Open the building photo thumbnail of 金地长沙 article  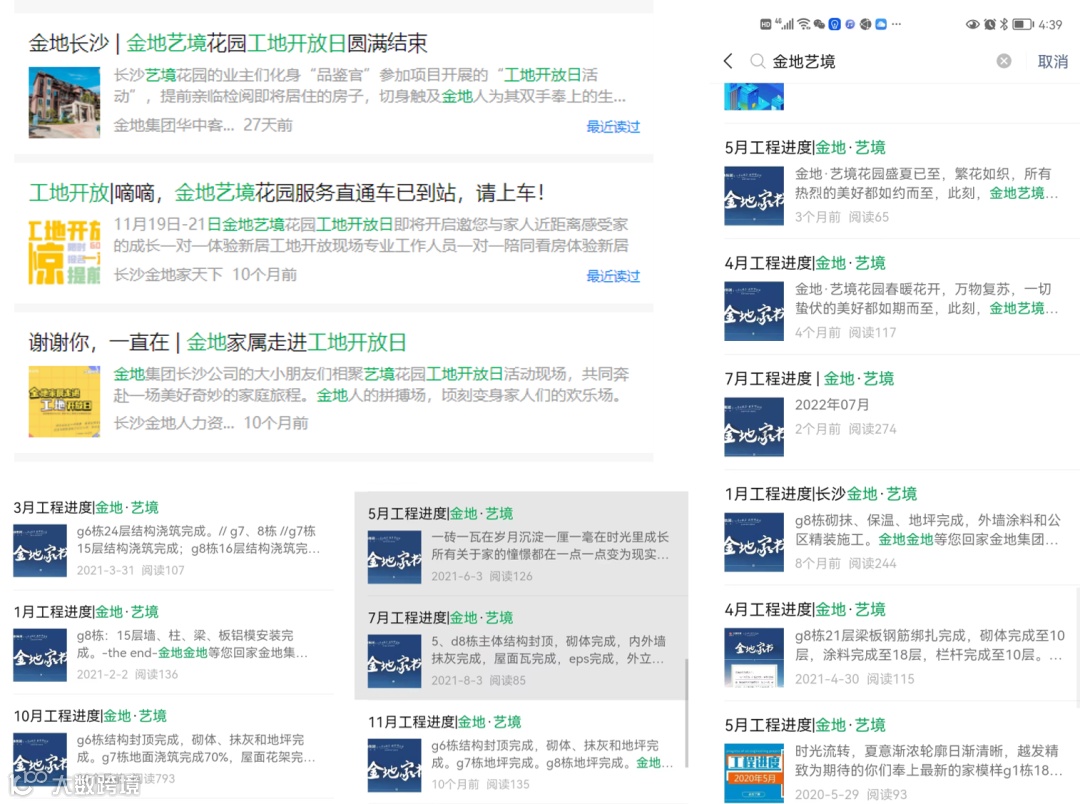coord(64,103)
